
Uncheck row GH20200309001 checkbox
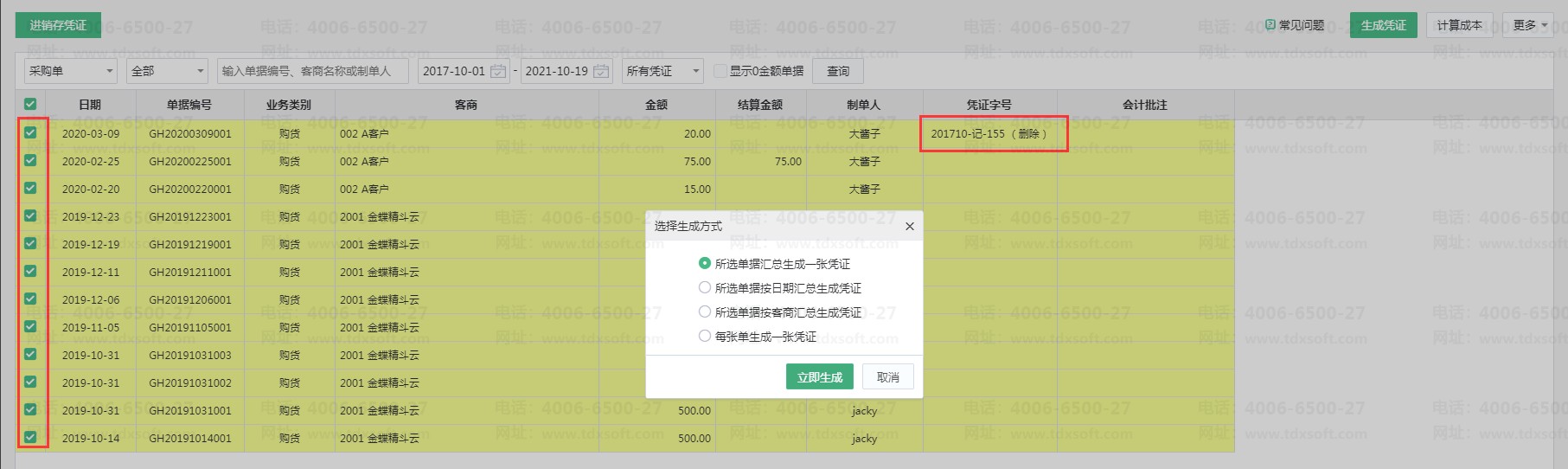point(31,133)
